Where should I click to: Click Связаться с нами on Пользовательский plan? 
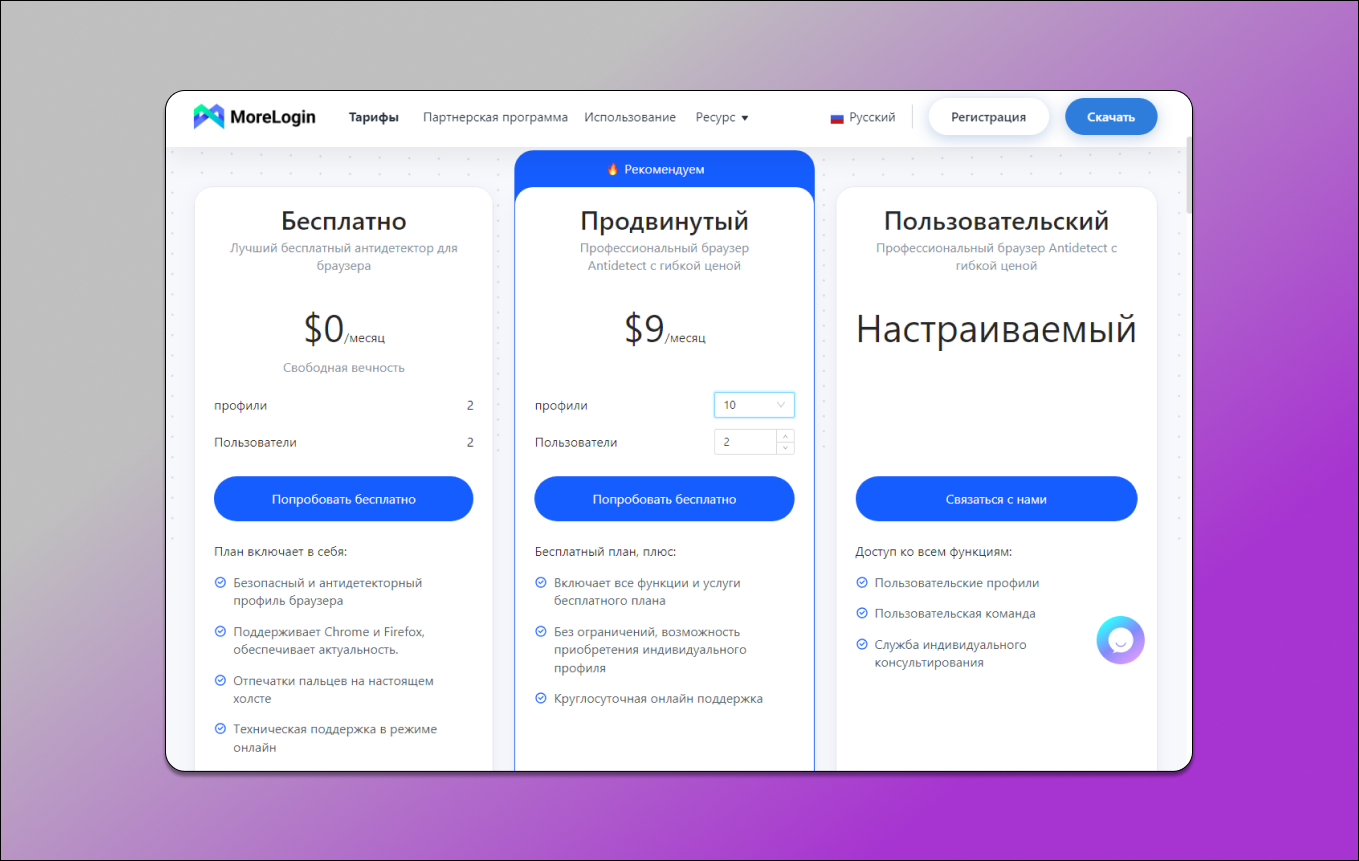pos(996,498)
